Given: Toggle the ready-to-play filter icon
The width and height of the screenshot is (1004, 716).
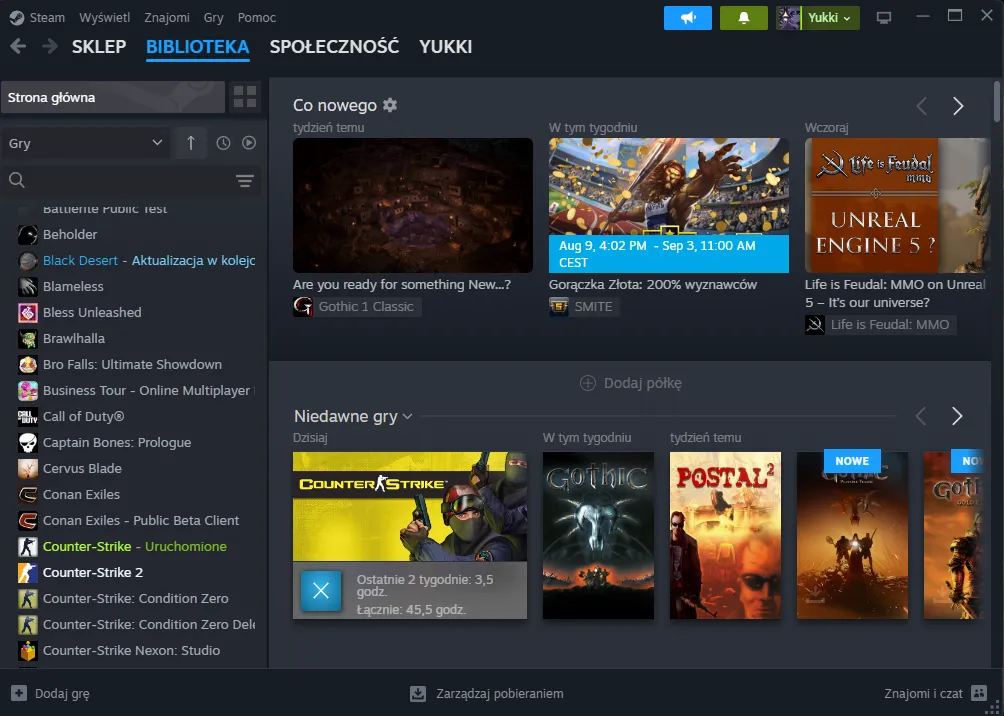Looking at the screenshot, I should (249, 143).
